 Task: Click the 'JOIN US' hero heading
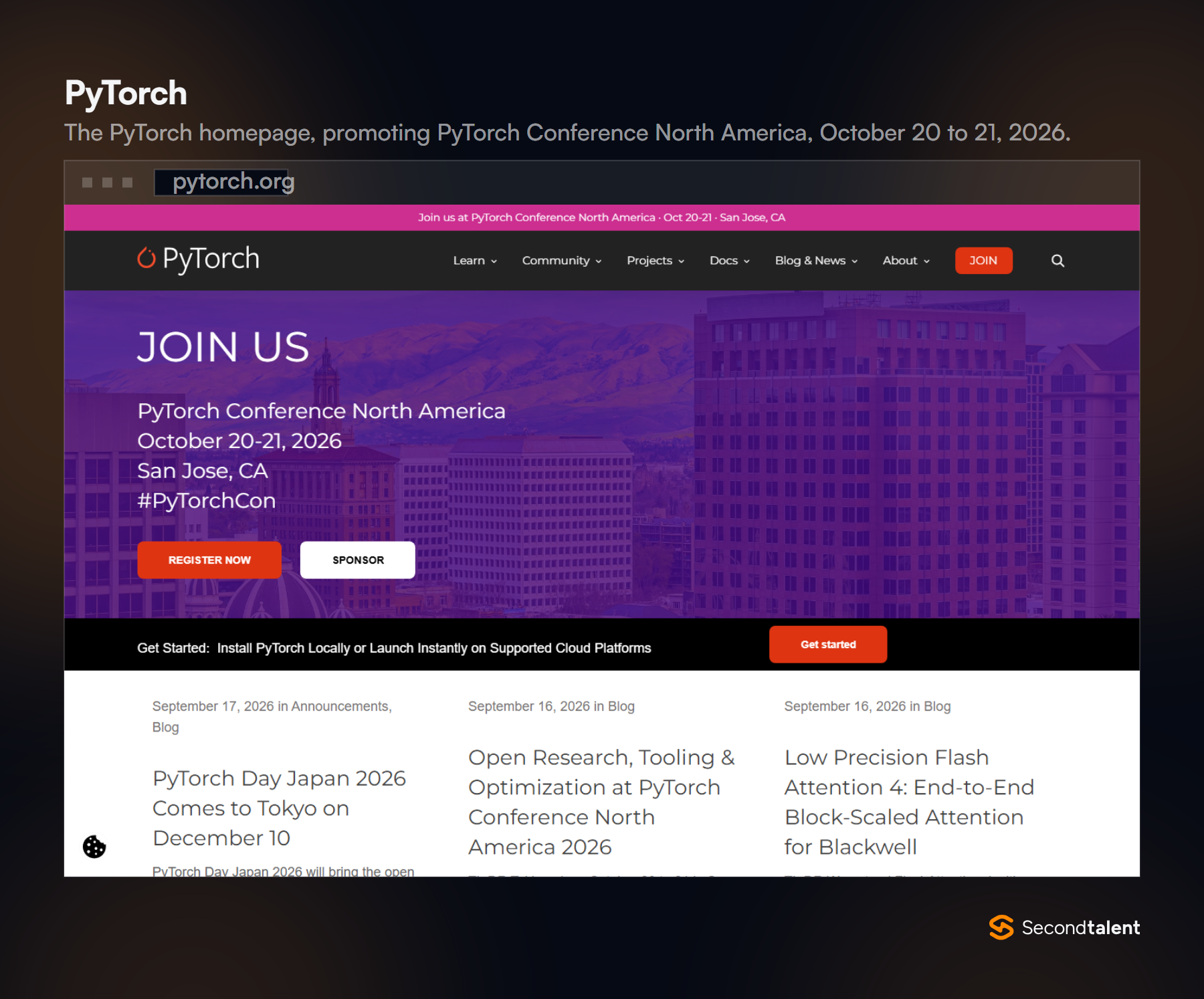223,347
